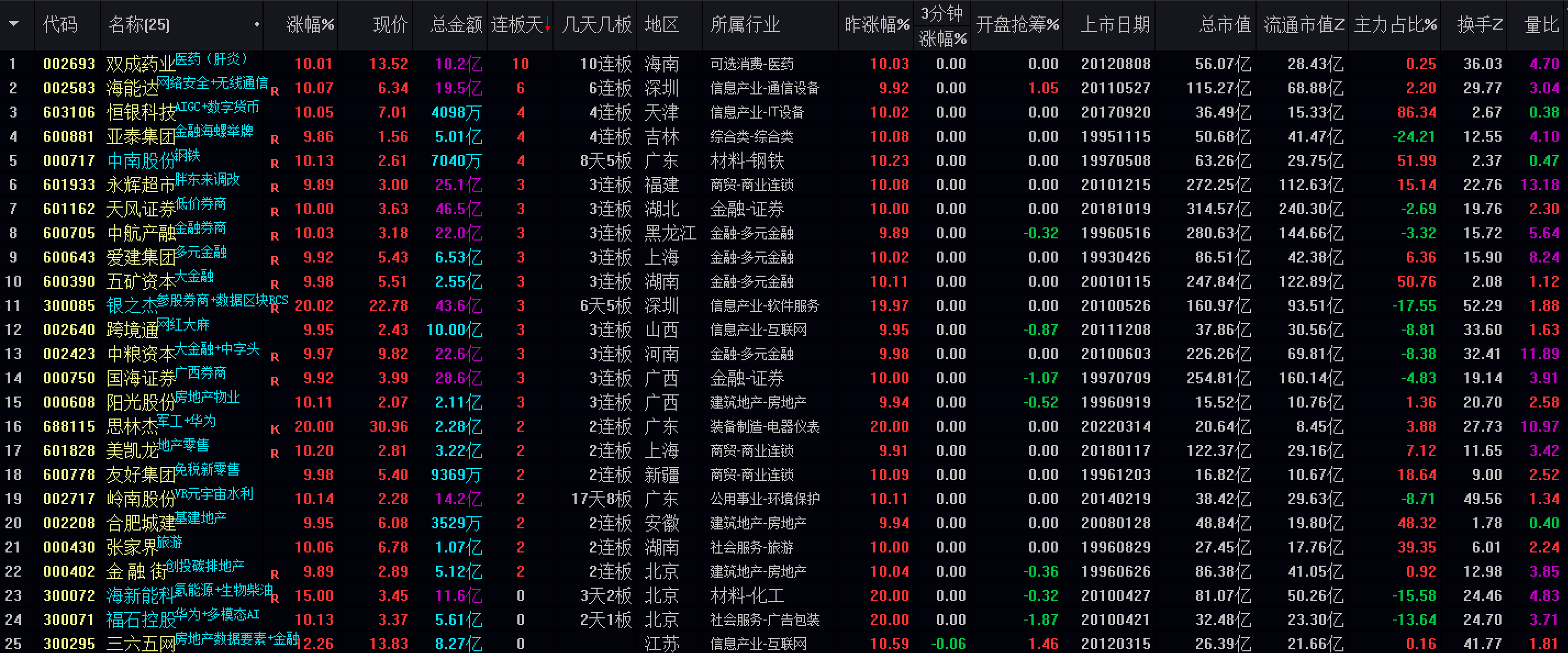Screen dimensions: 1568x653
Task: Click the 所属行业 column header
Action: (x=745, y=25)
